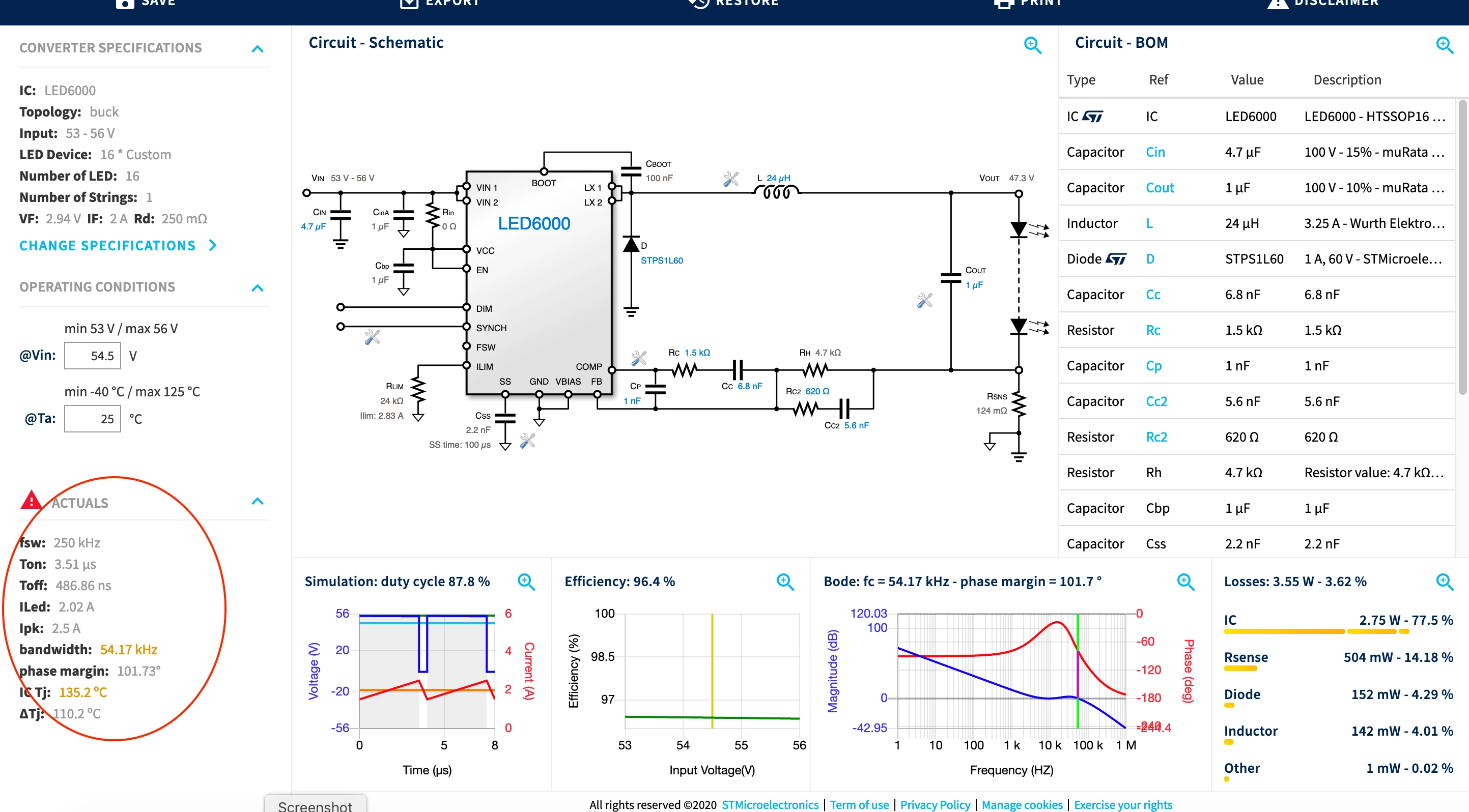Open Change Specifications

[x=118, y=246]
